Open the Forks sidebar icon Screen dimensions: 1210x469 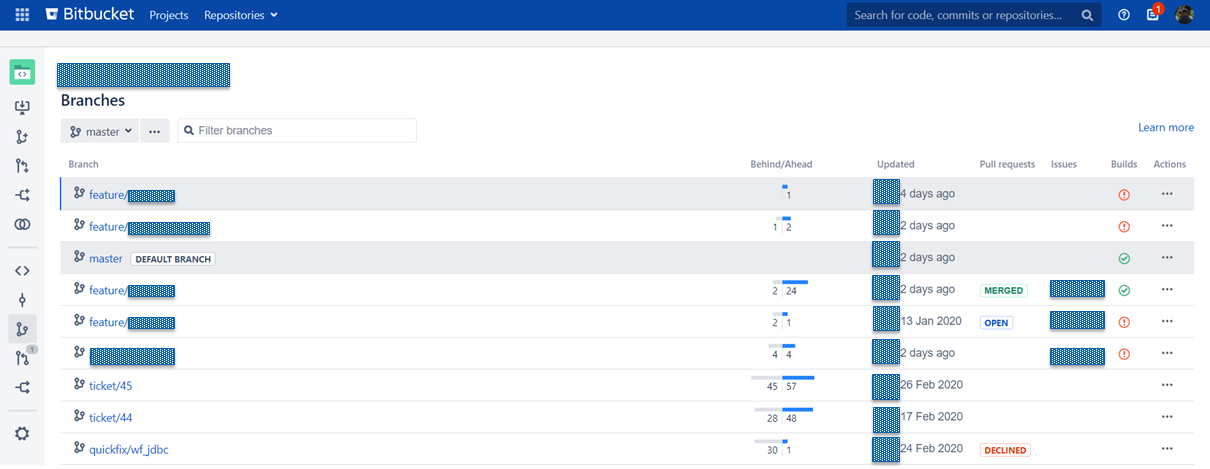22,387
